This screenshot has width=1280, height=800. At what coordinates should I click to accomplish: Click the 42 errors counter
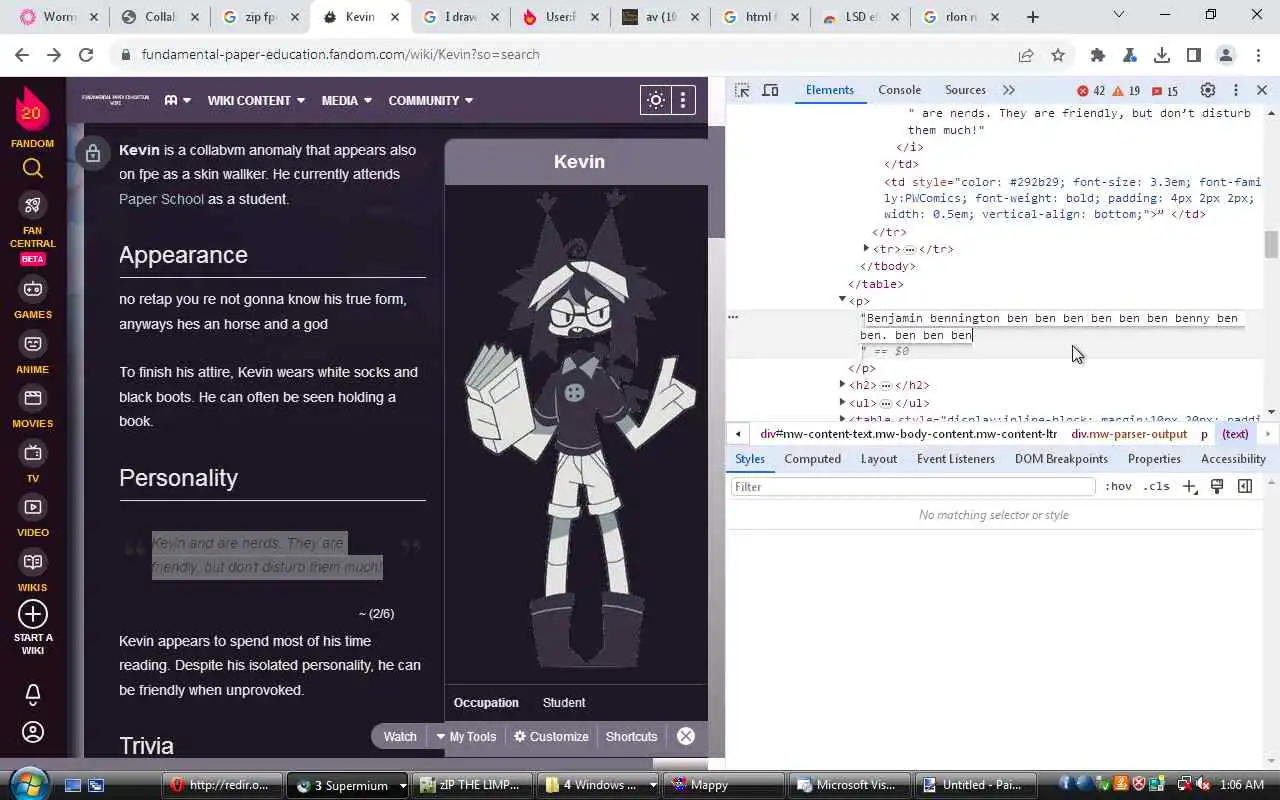pyautogui.click(x=1091, y=91)
